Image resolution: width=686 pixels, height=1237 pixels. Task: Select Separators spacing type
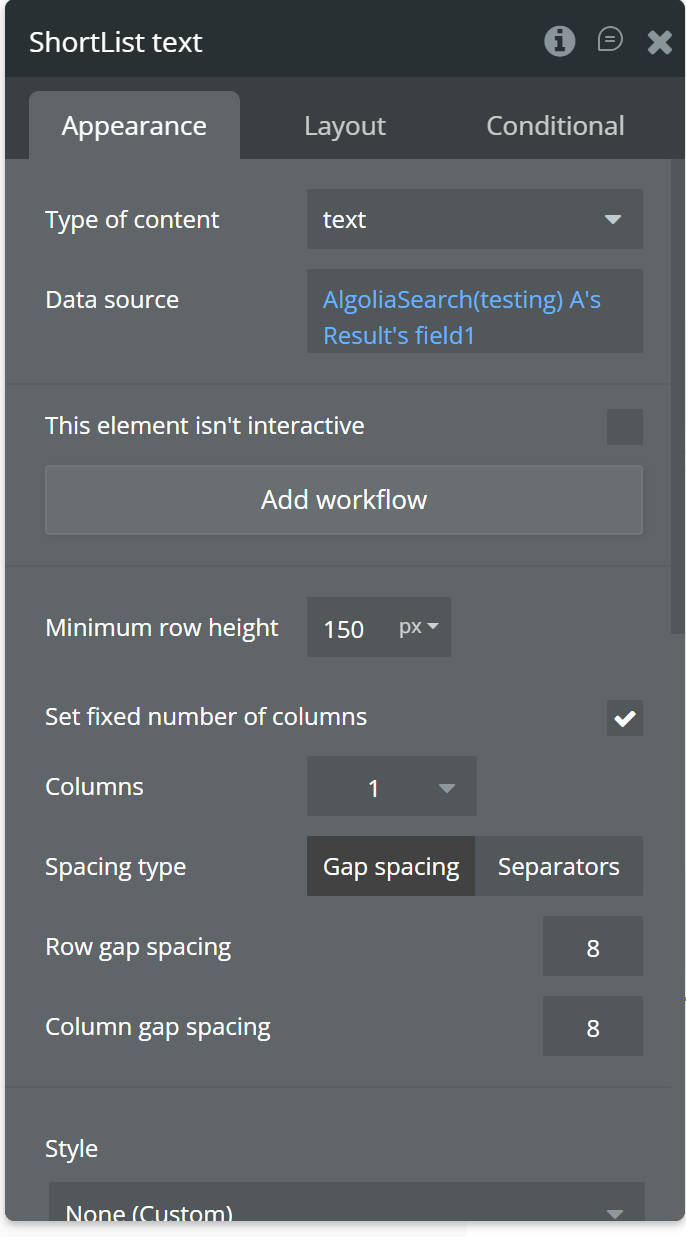click(x=558, y=867)
